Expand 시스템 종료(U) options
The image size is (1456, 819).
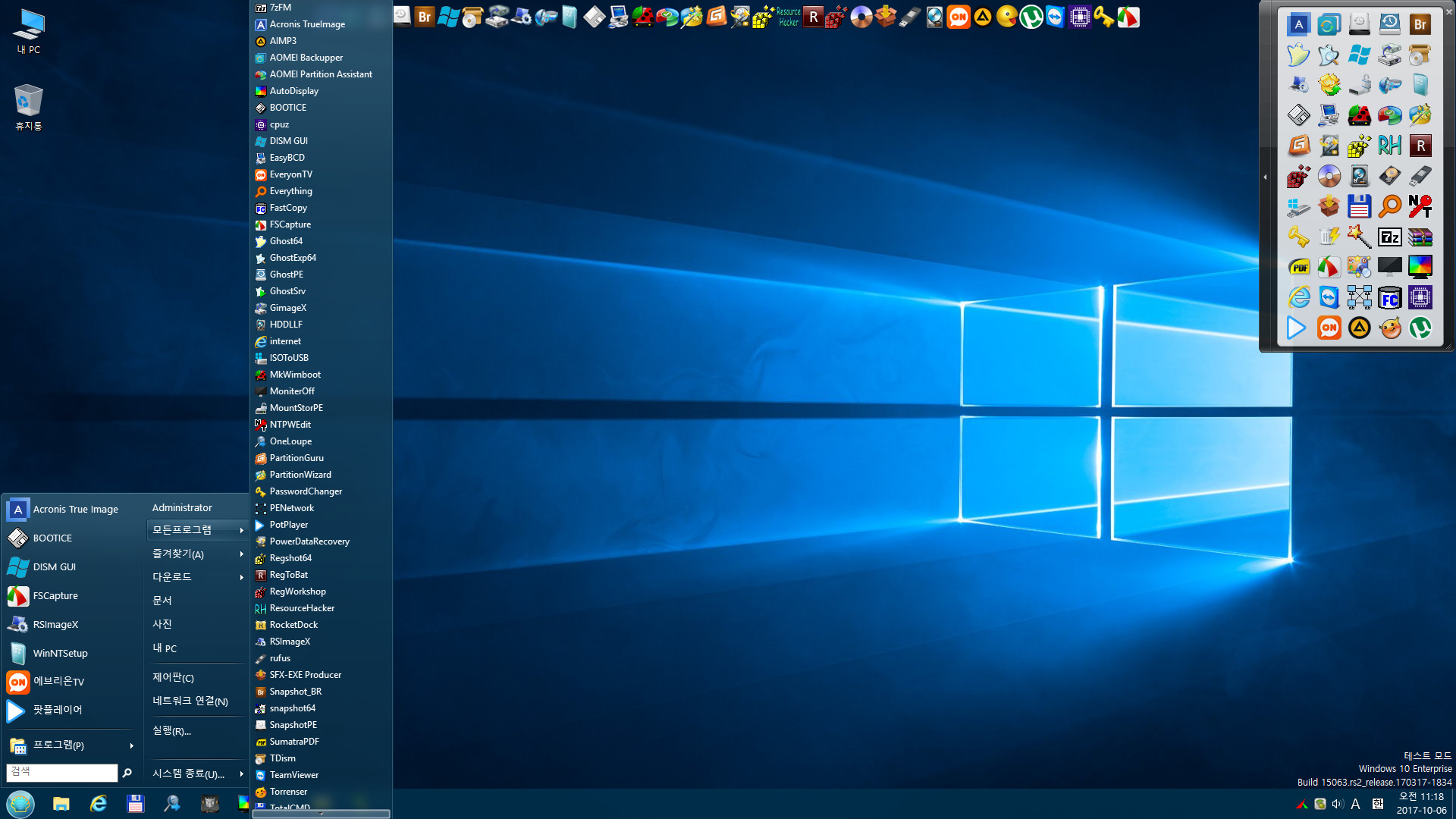pos(198,773)
